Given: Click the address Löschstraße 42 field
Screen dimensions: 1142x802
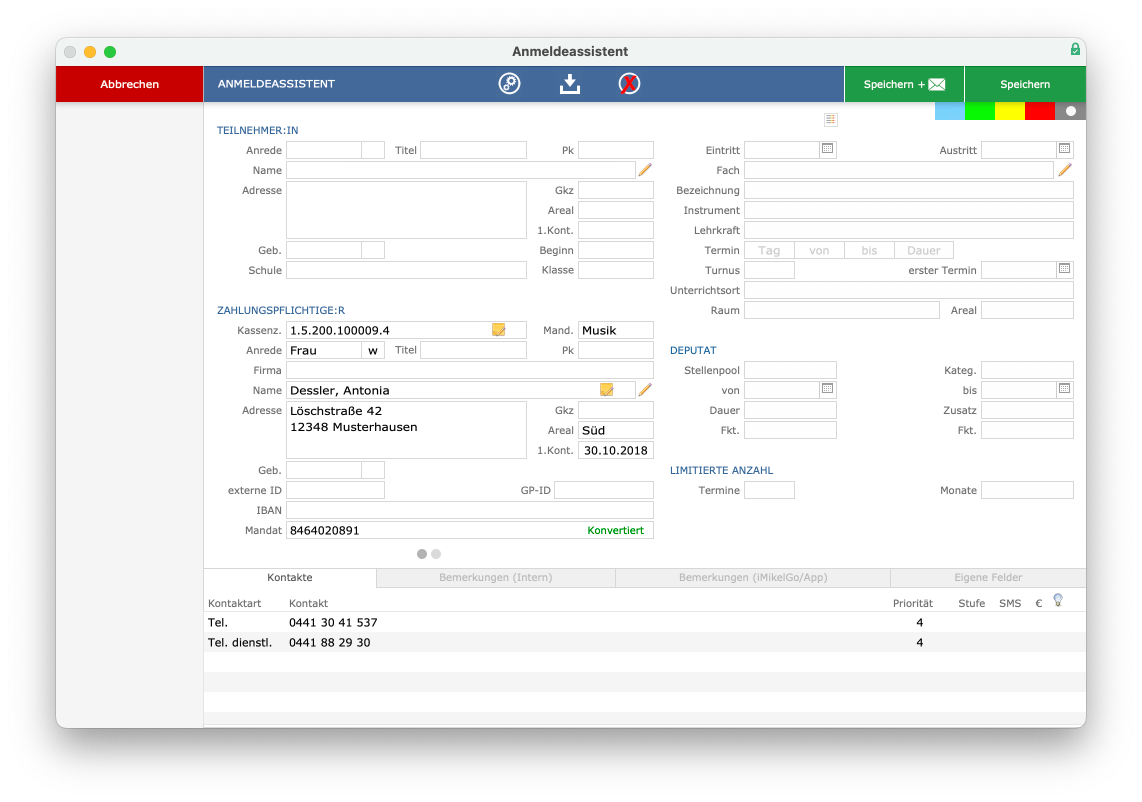Looking at the screenshot, I should (406, 430).
